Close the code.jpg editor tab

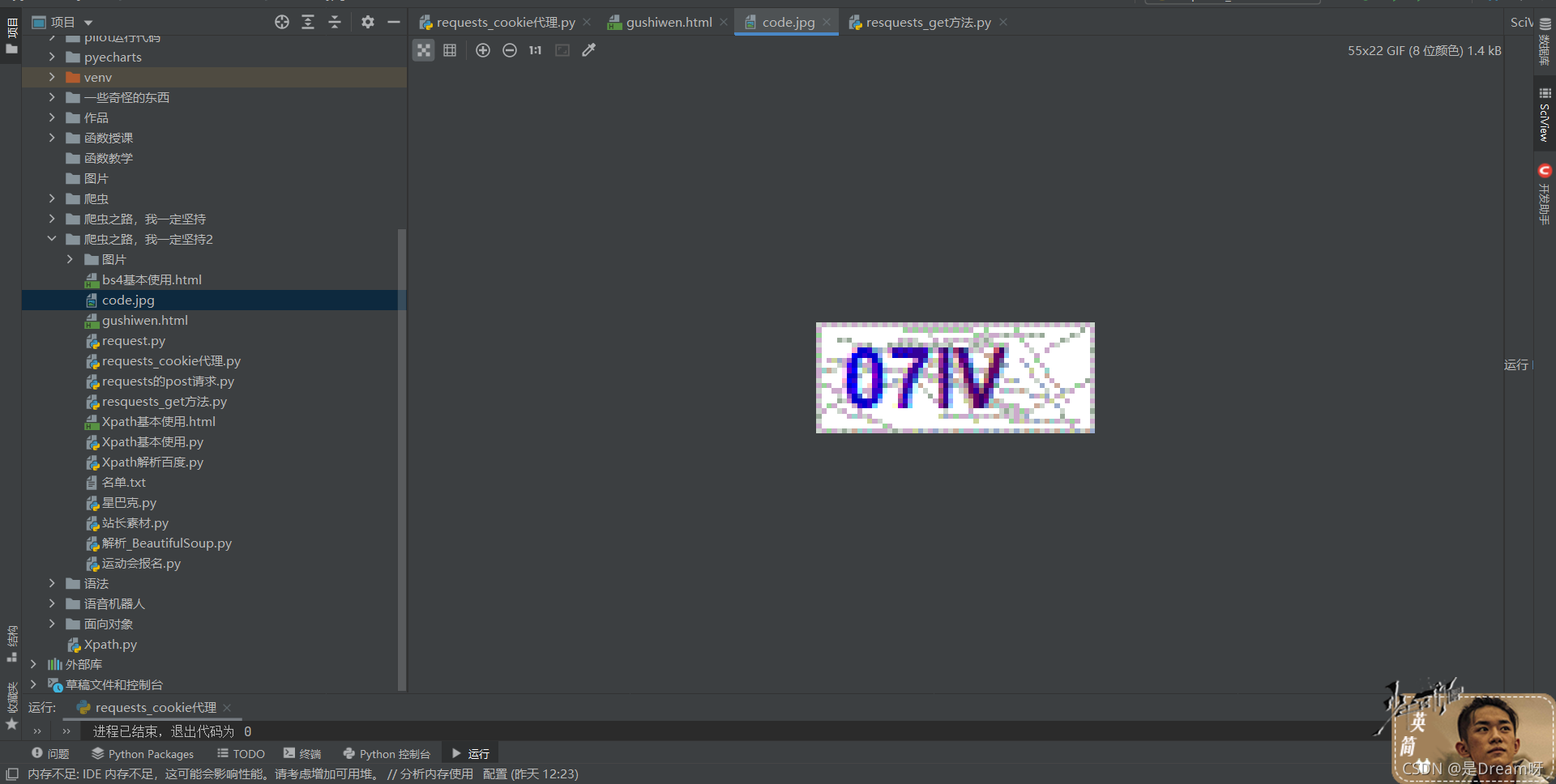tap(827, 23)
